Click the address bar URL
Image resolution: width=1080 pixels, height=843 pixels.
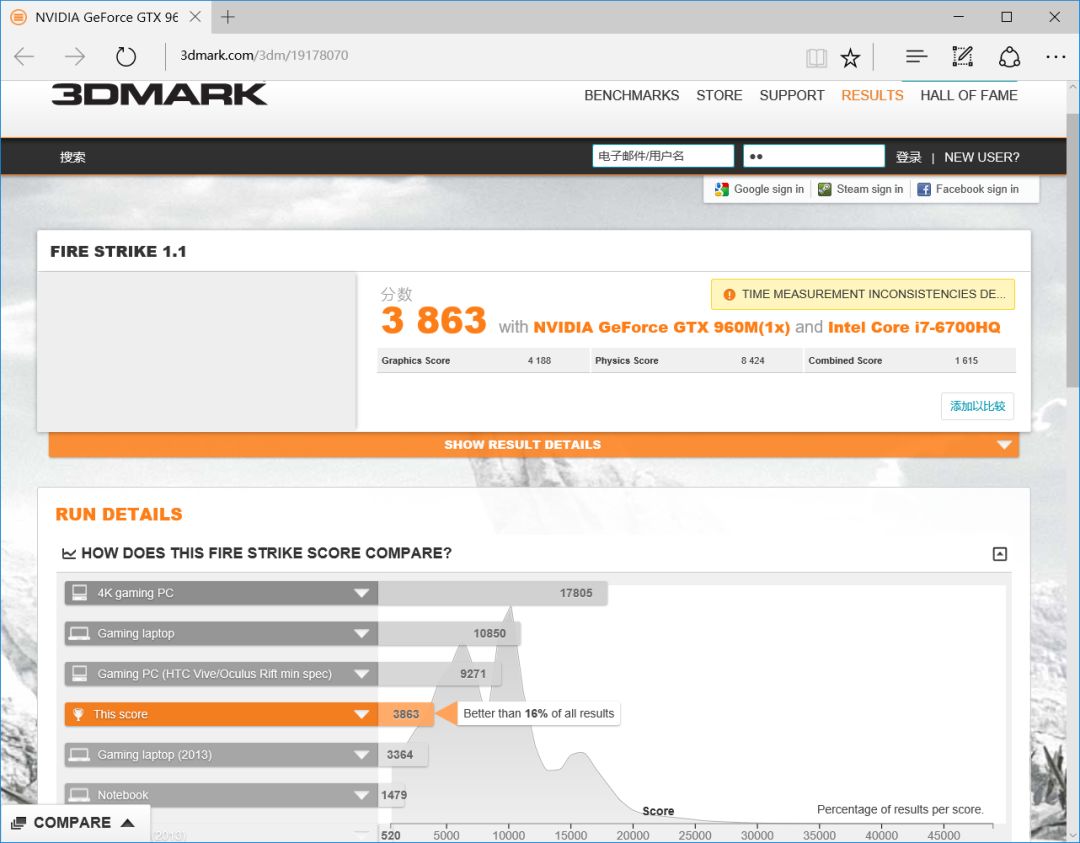coord(264,56)
